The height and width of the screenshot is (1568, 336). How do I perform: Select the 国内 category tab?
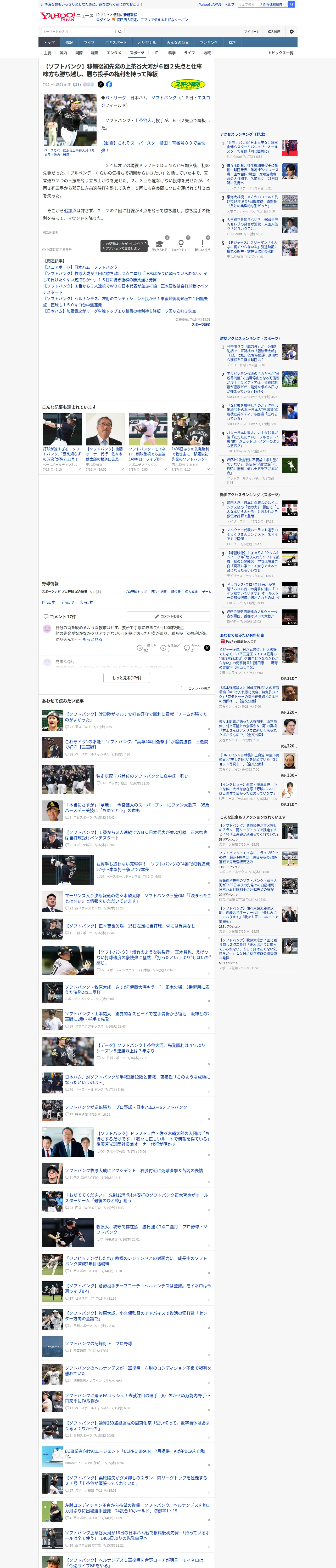(63, 53)
